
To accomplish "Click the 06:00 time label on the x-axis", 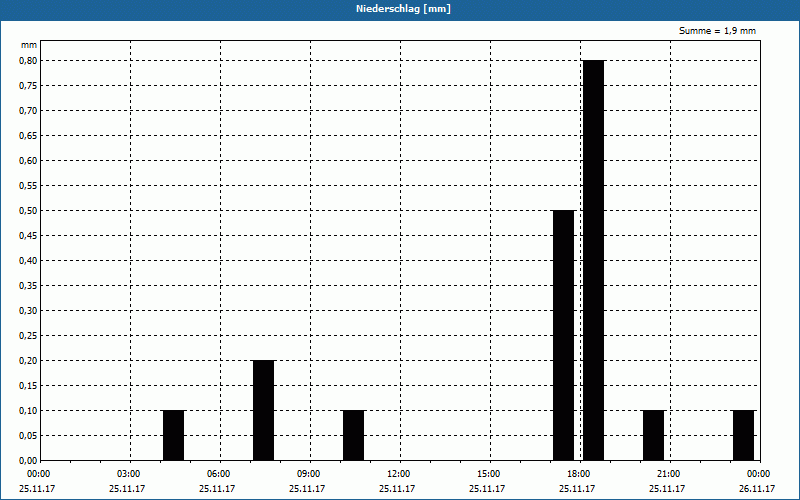I will (x=219, y=474).
